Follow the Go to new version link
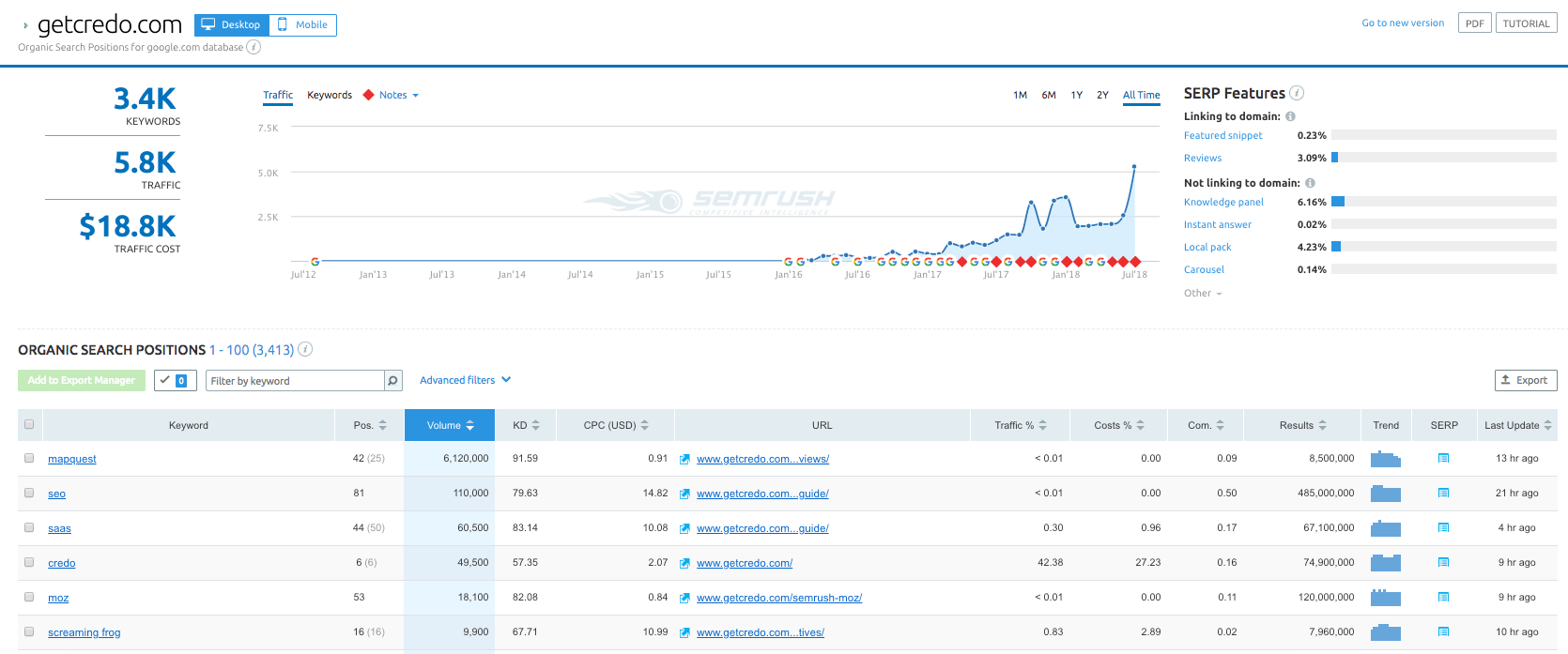The height and width of the screenshot is (654, 1568). [x=1403, y=23]
